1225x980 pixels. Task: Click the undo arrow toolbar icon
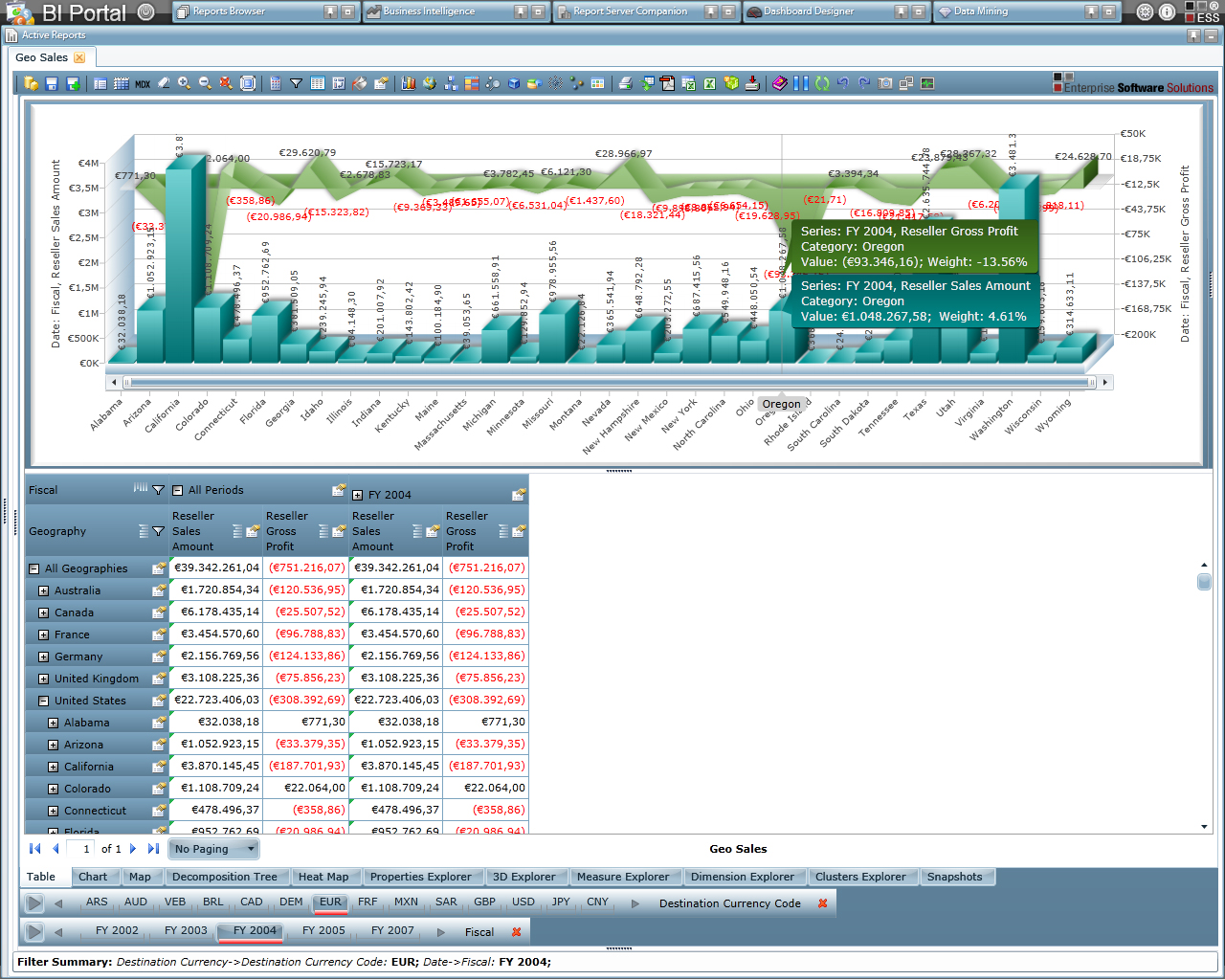coord(843,83)
